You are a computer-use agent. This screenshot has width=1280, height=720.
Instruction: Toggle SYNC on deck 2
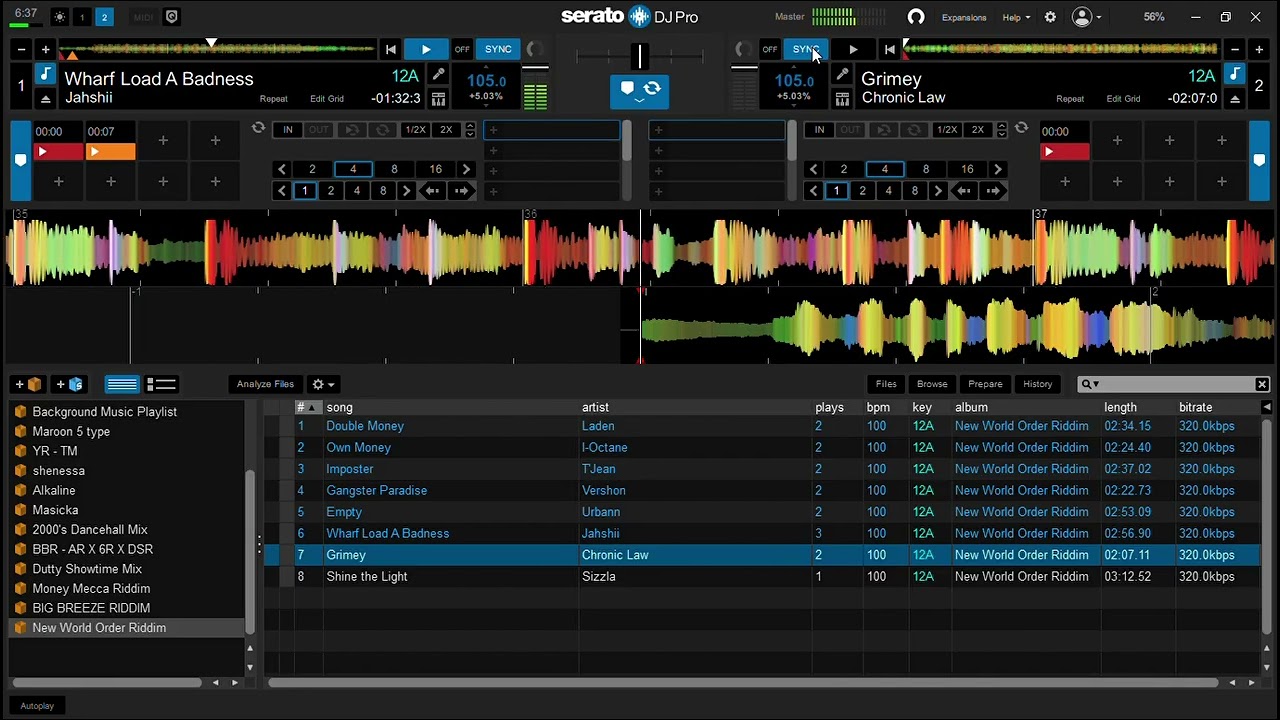click(x=806, y=49)
